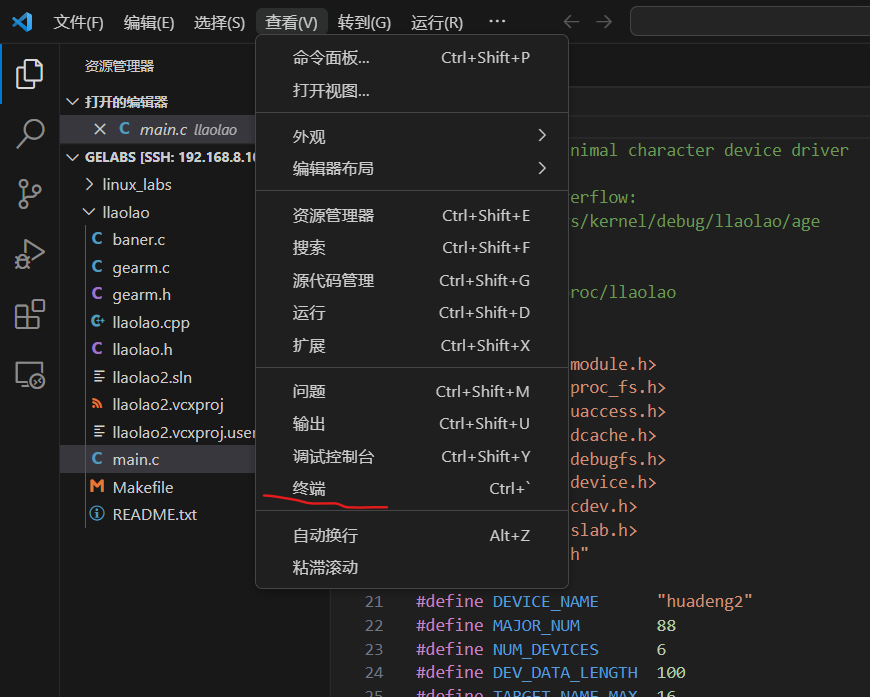Close main.c in open editors list
Viewport: 870px width, 697px height.
click(100, 129)
